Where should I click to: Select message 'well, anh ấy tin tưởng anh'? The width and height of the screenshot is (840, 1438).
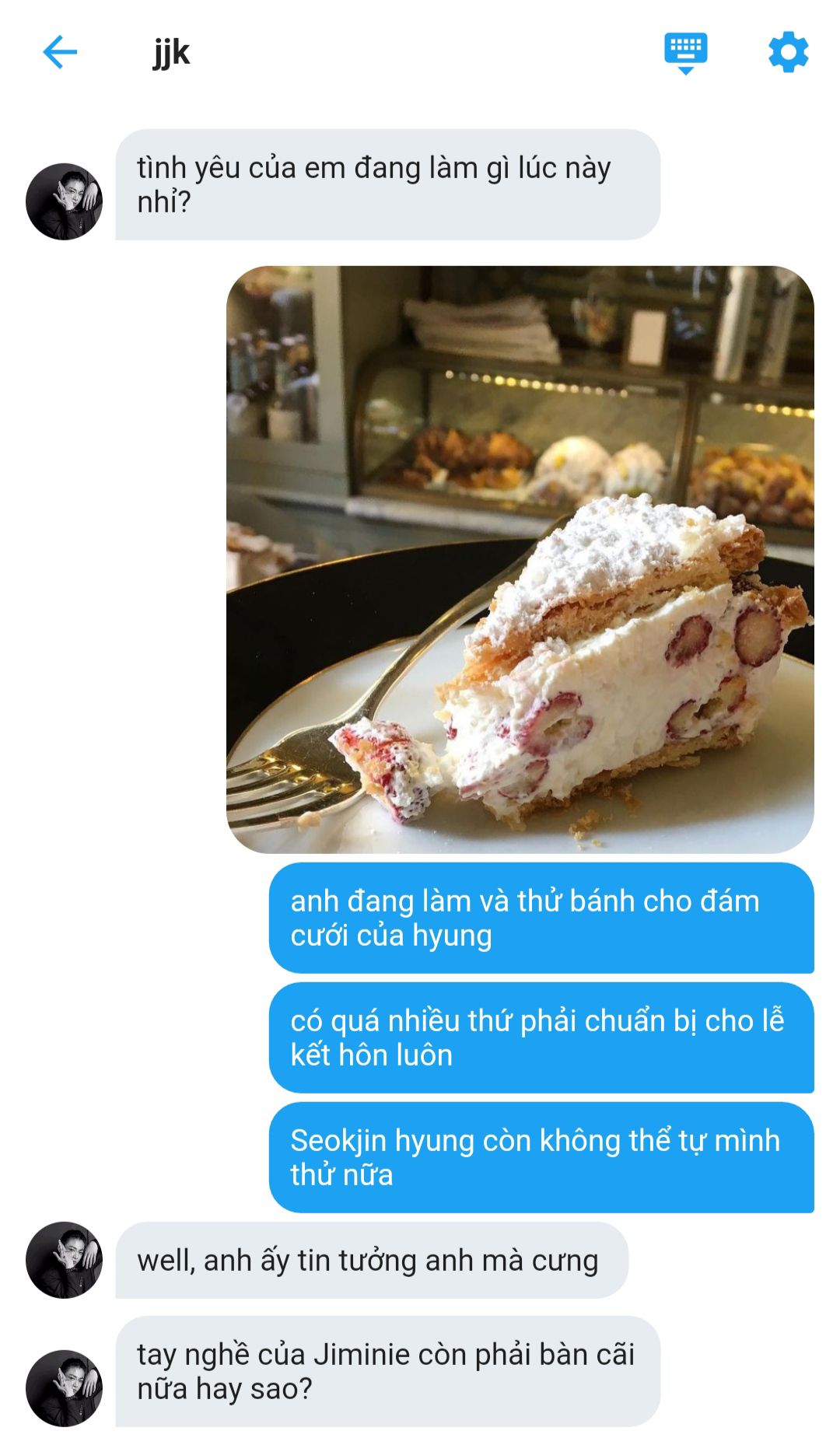[372, 1260]
